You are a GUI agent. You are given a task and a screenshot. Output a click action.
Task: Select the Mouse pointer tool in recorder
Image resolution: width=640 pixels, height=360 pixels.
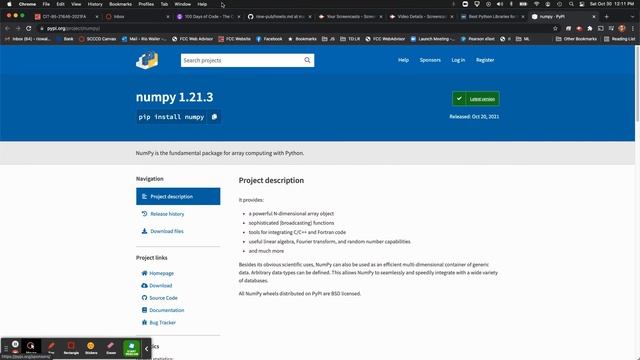31,347
